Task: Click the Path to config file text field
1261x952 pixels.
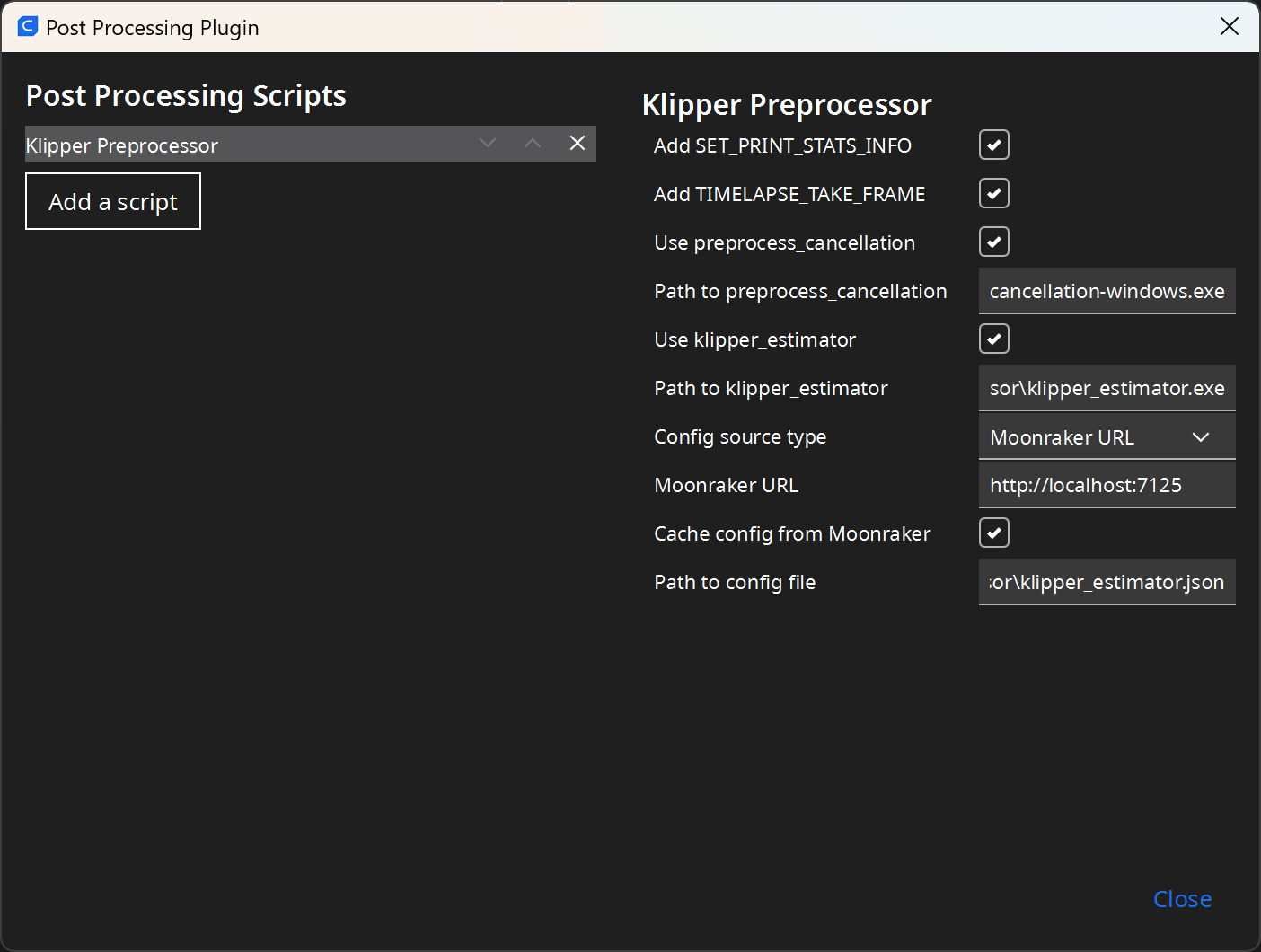Action: pyautogui.click(x=1107, y=582)
